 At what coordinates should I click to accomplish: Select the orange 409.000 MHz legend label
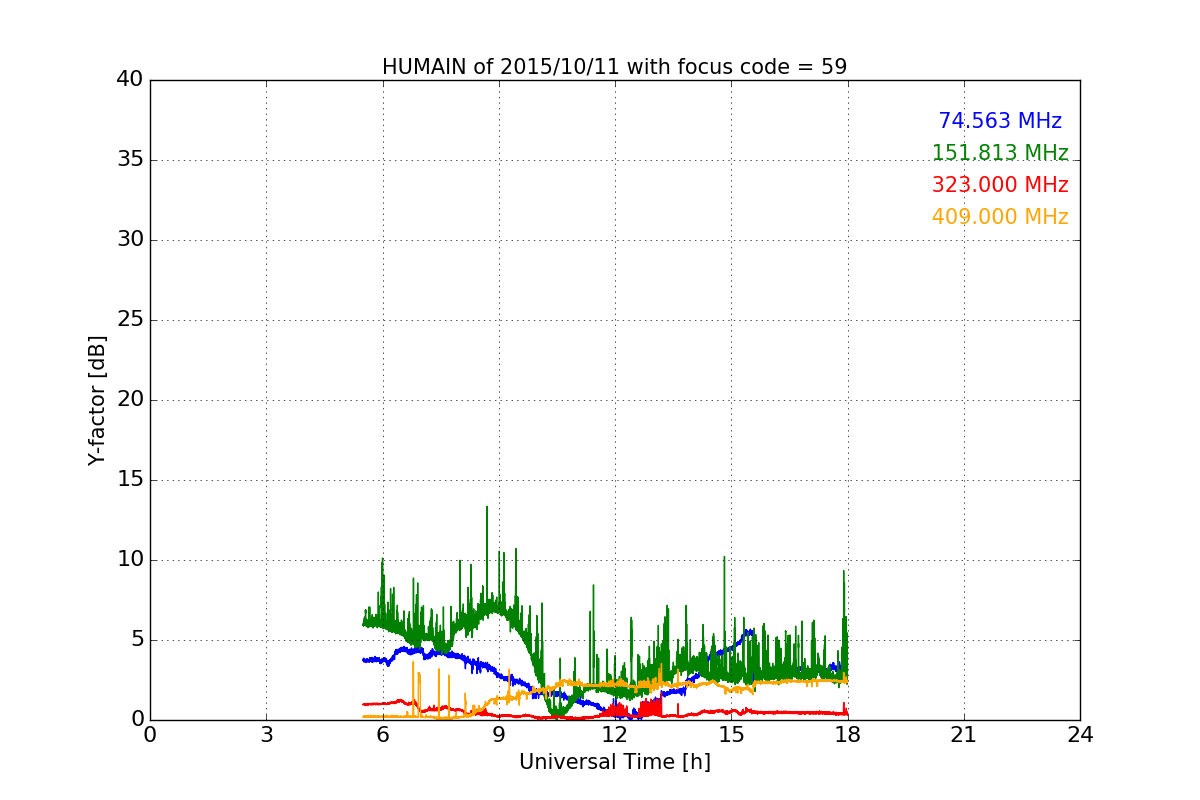click(x=1000, y=217)
